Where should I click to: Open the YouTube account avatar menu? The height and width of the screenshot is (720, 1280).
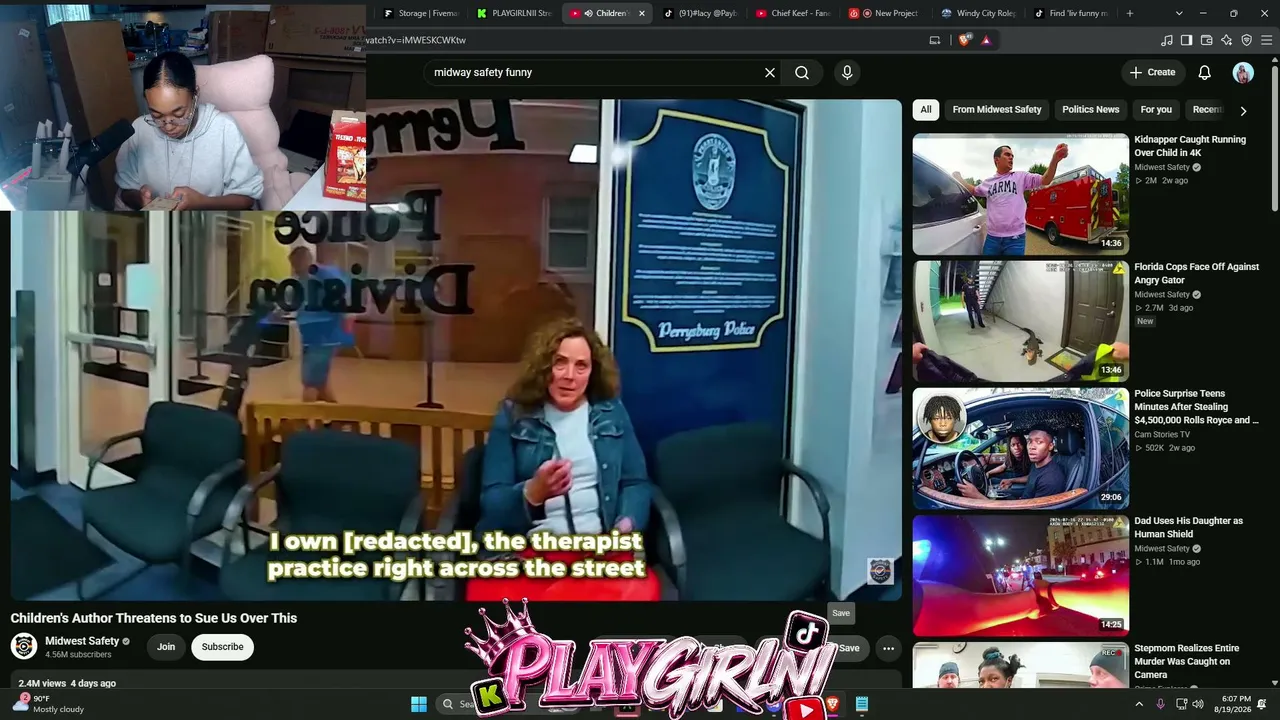tap(1243, 72)
